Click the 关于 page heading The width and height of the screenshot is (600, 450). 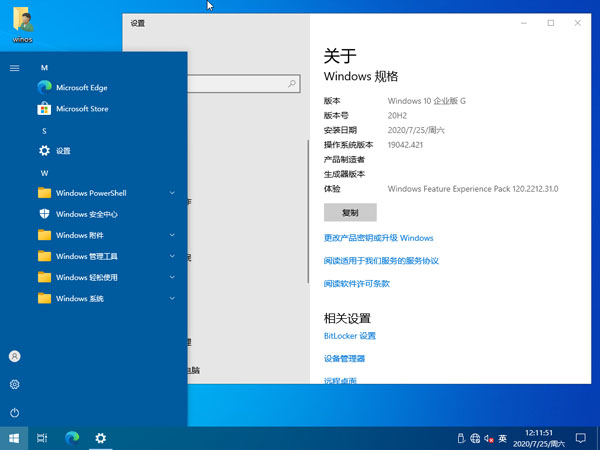340,56
